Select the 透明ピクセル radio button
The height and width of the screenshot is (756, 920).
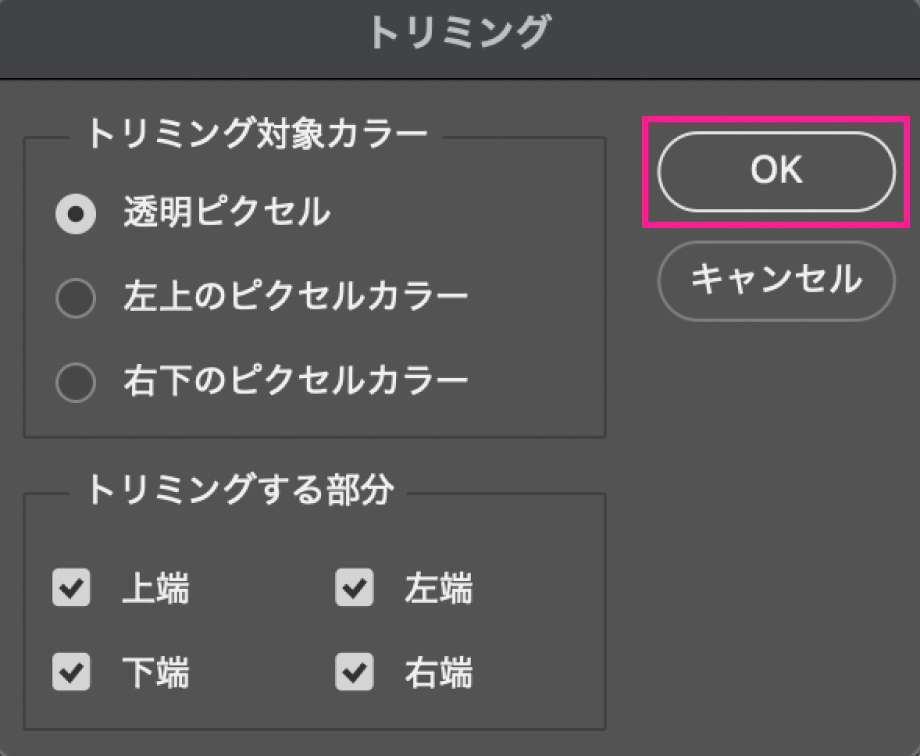(76, 214)
